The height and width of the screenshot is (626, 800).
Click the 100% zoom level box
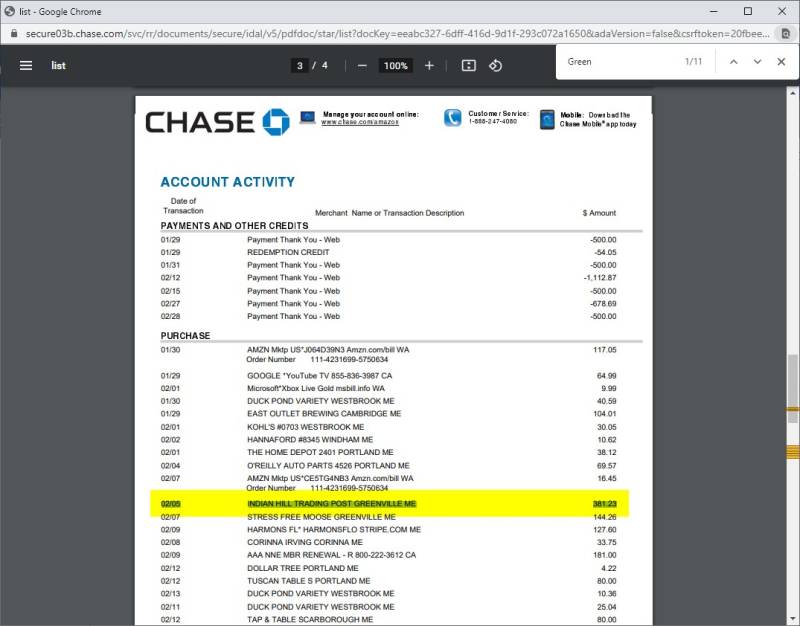pyautogui.click(x=395, y=66)
